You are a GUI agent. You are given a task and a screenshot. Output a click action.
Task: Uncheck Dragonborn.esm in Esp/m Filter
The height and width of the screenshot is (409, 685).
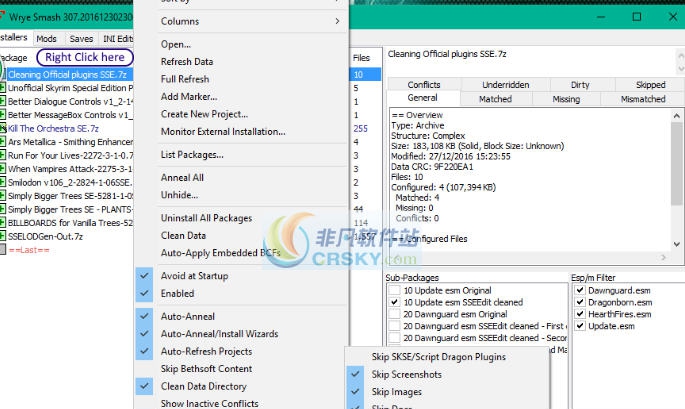point(580,302)
